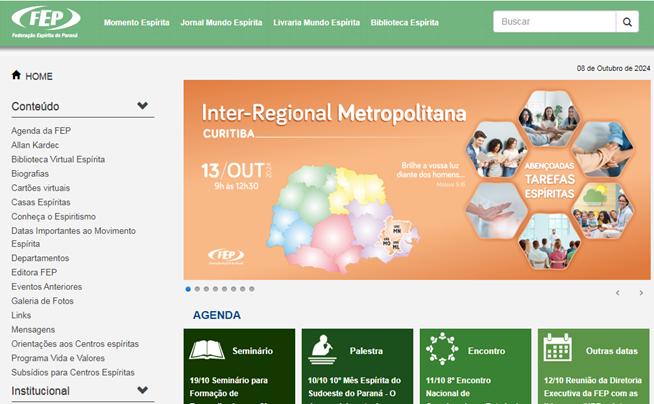
Task: Select the second carousel dot
Action: tap(197, 289)
